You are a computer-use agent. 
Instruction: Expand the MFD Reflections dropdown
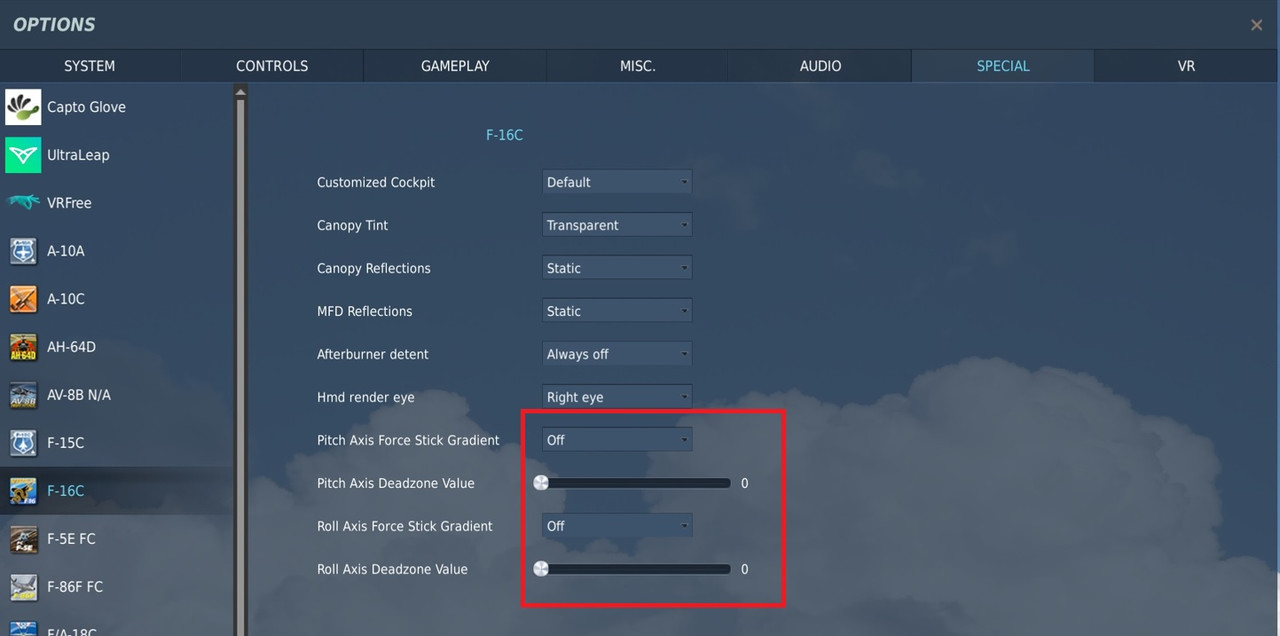[617, 311]
